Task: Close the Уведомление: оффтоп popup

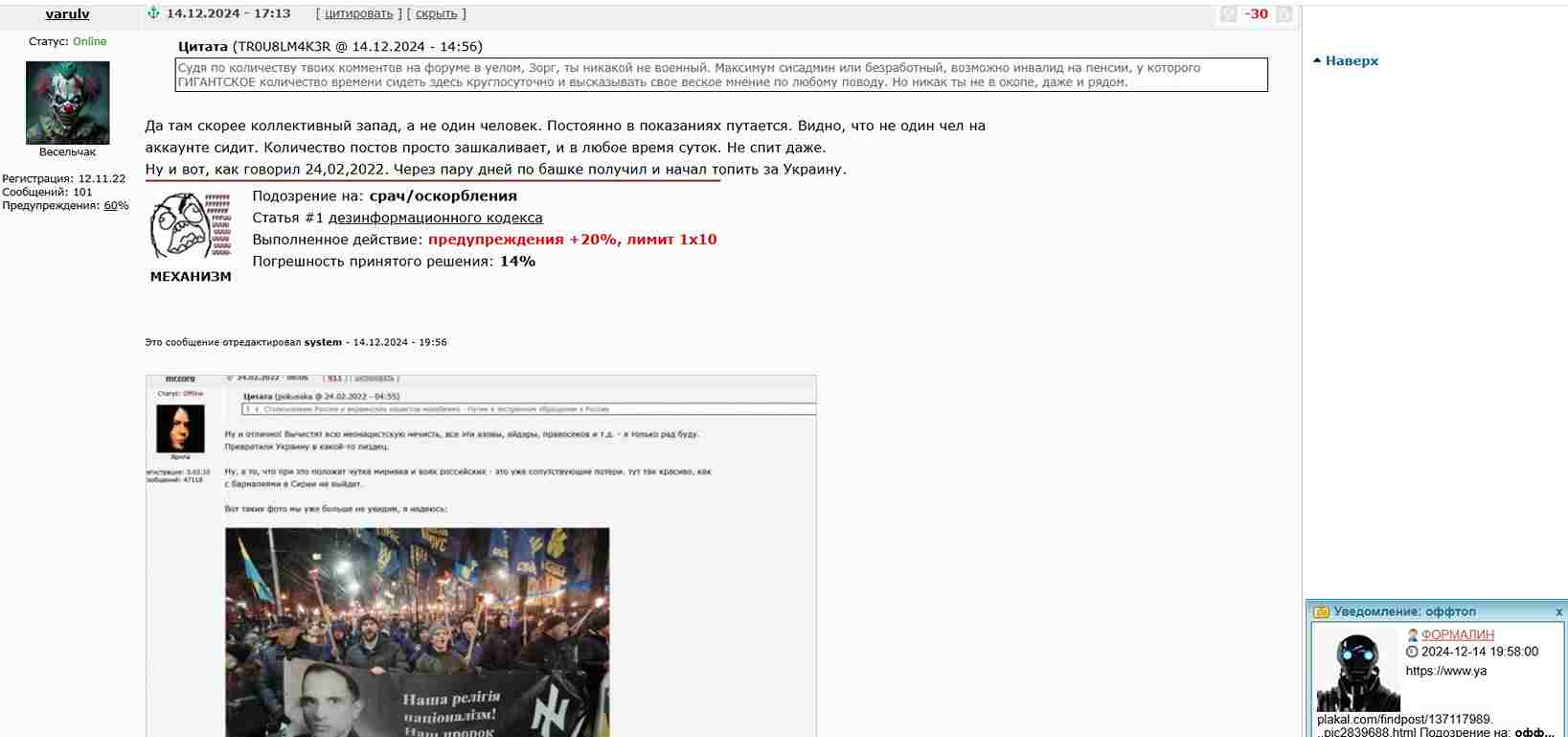Action: click(1558, 611)
